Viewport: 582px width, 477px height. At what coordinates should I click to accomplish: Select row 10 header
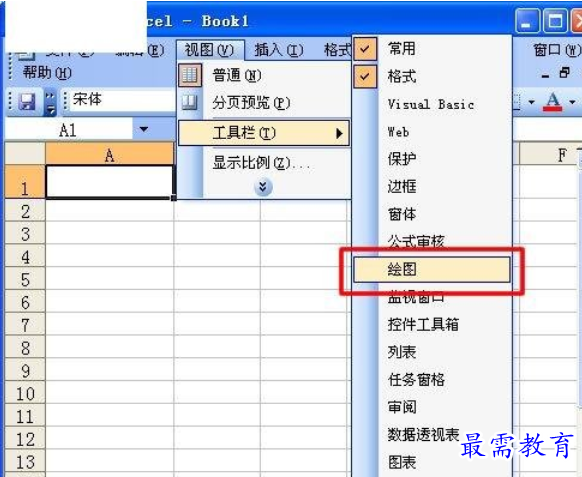tap(25, 393)
